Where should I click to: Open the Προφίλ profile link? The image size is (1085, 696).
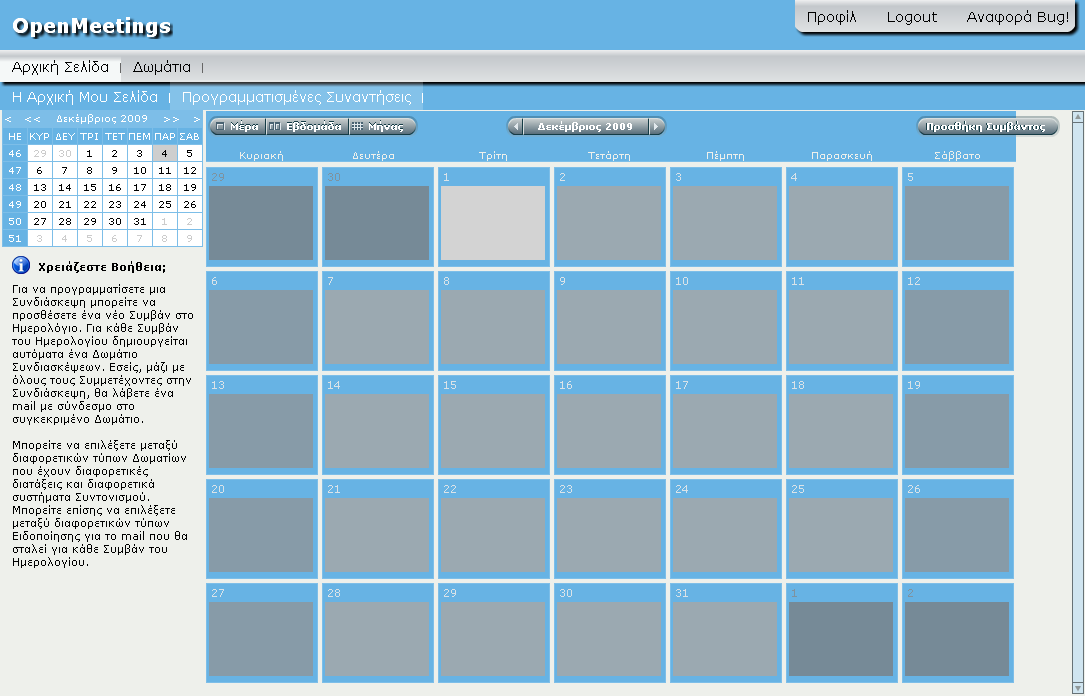(x=832, y=17)
